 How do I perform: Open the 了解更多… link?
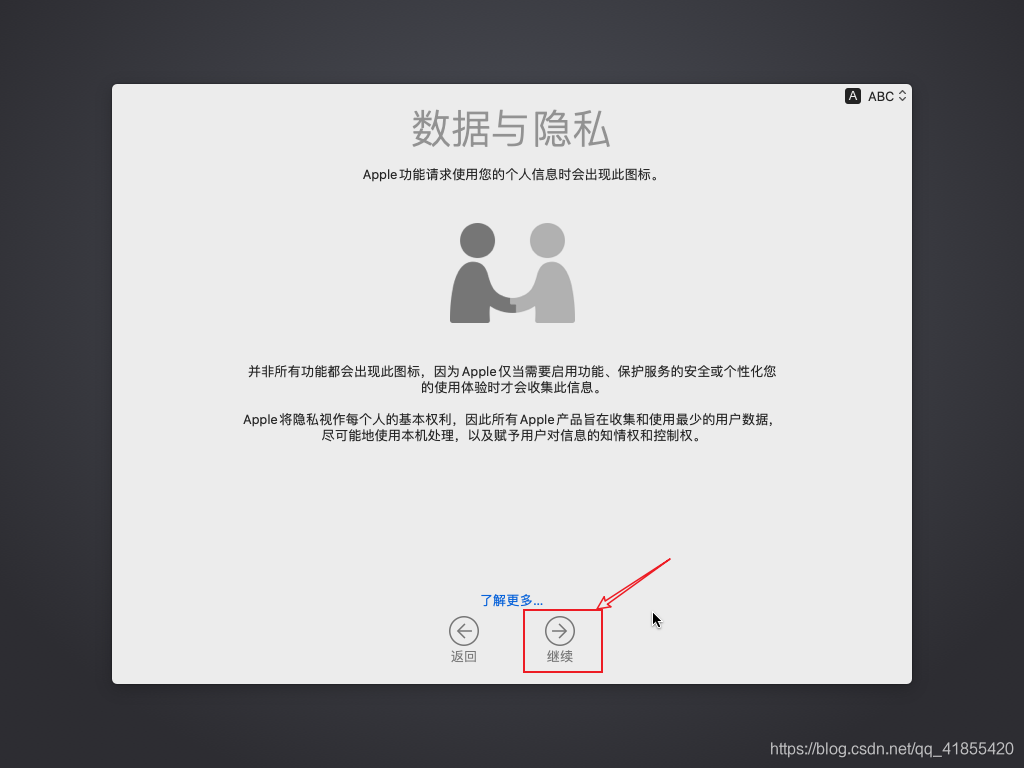511,600
